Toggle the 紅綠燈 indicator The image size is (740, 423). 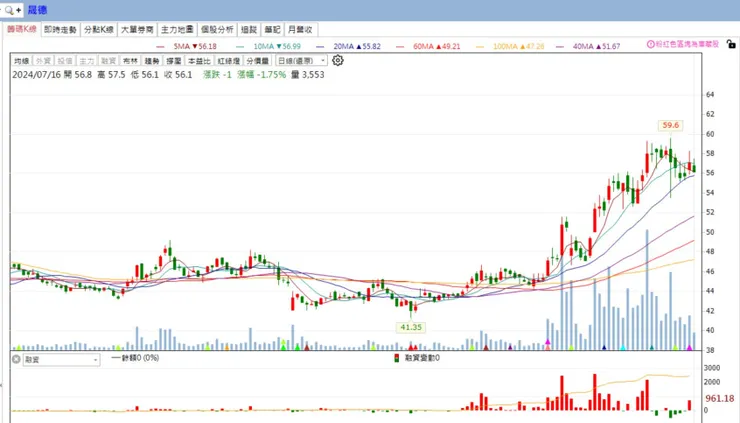click(x=229, y=61)
